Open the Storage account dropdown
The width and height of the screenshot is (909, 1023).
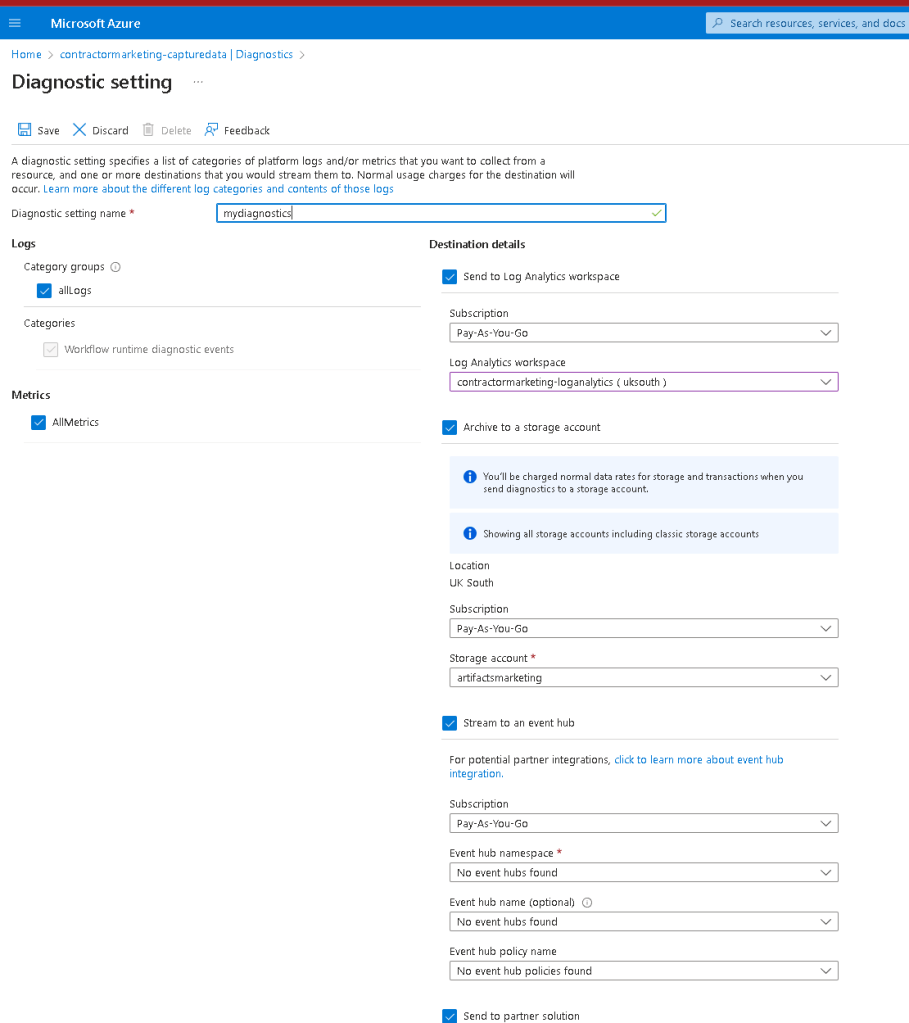(x=643, y=677)
